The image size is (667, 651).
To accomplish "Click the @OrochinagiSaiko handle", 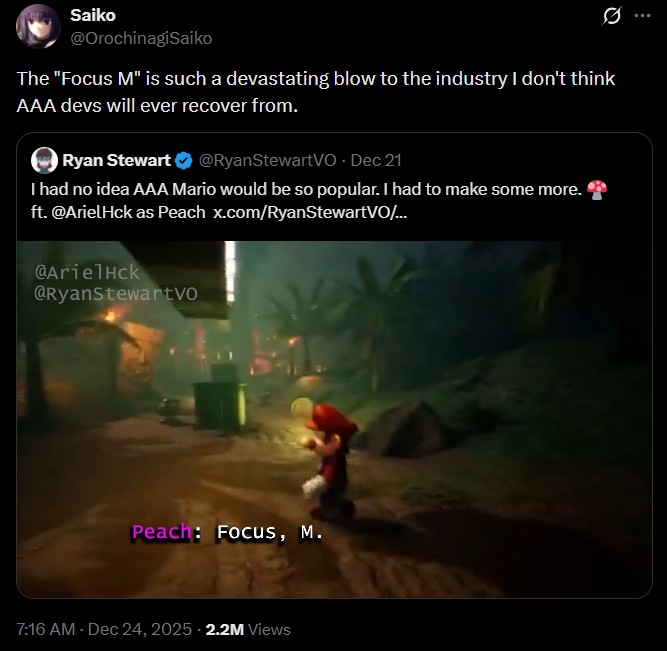I will tap(141, 38).
